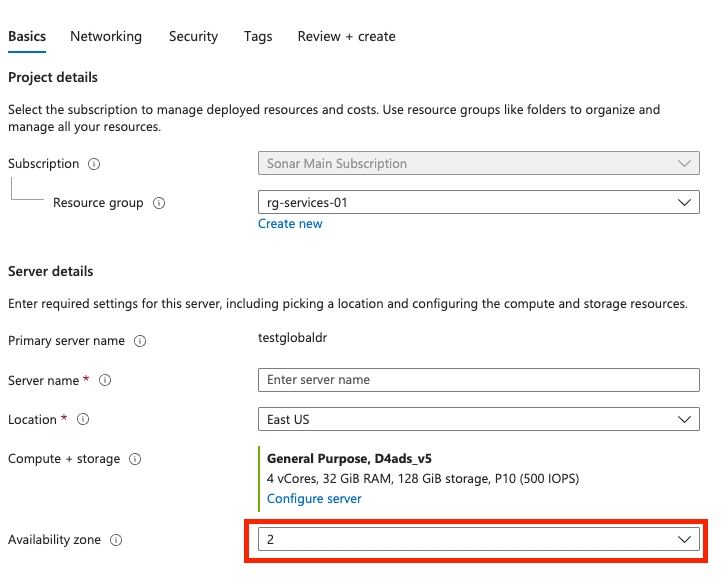This screenshot has height=585, width=728.
Task: Click the Availability zone info icon
Action: [116, 540]
